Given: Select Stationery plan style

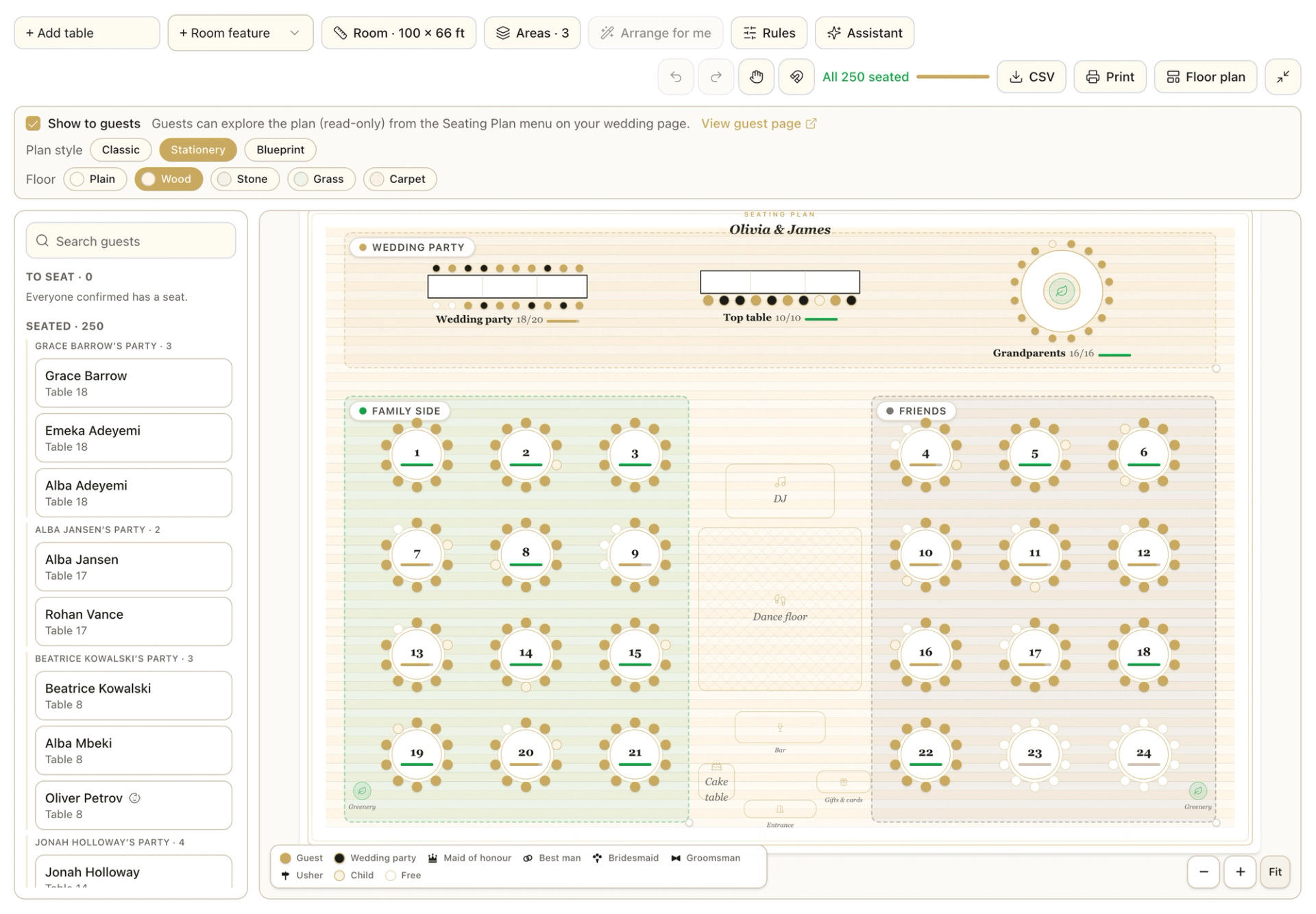Looking at the screenshot, I should 197,149.
